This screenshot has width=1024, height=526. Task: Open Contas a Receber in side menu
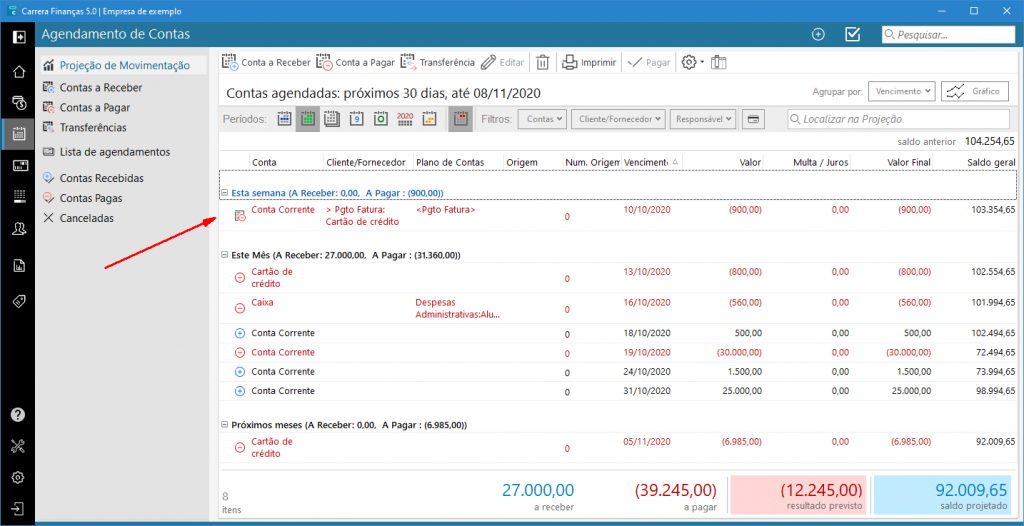click(x=100, y=88)
